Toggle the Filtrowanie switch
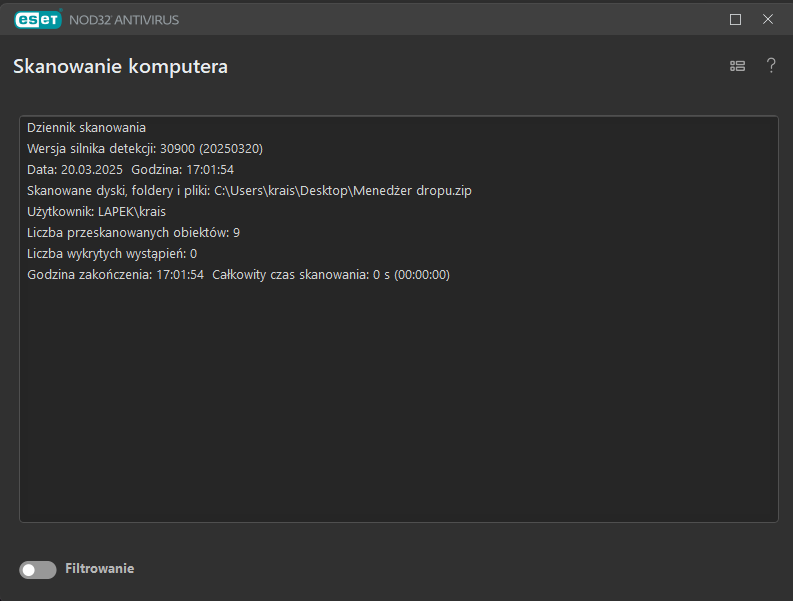The image size is (793, 601). tap(38, 569)
